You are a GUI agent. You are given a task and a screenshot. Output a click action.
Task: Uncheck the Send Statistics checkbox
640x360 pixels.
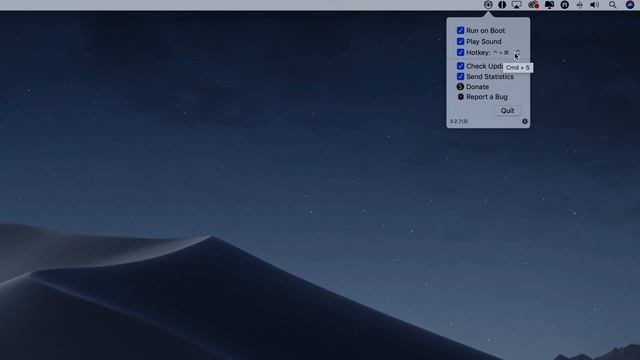(x=460, y=77)
